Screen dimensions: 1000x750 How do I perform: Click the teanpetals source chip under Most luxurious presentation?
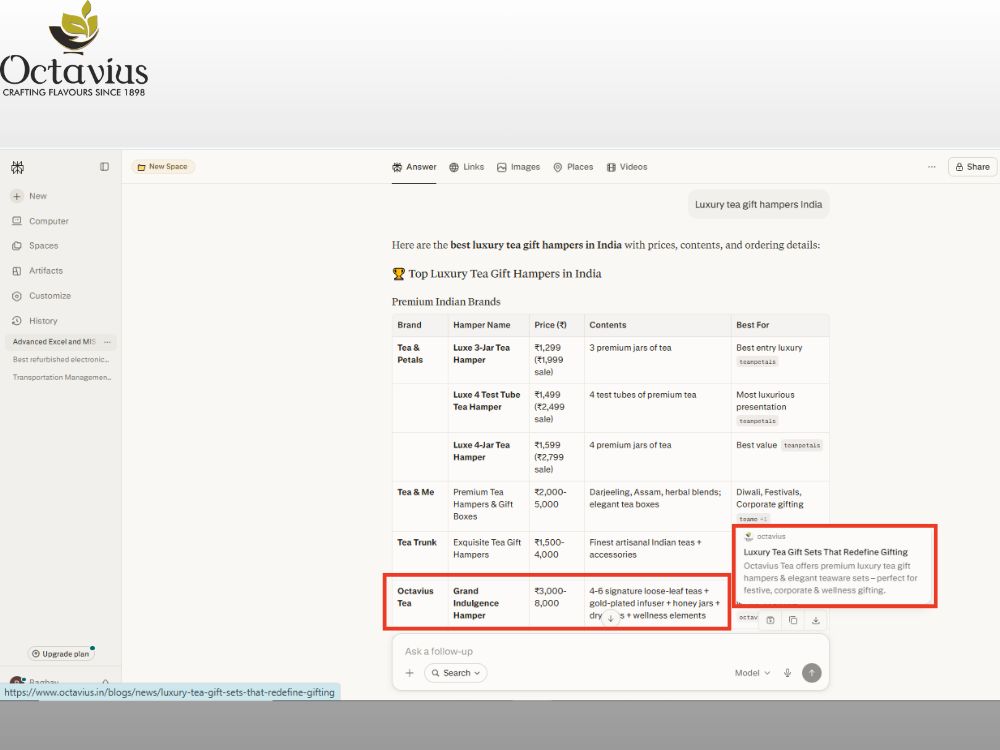(x=757, y=421)
